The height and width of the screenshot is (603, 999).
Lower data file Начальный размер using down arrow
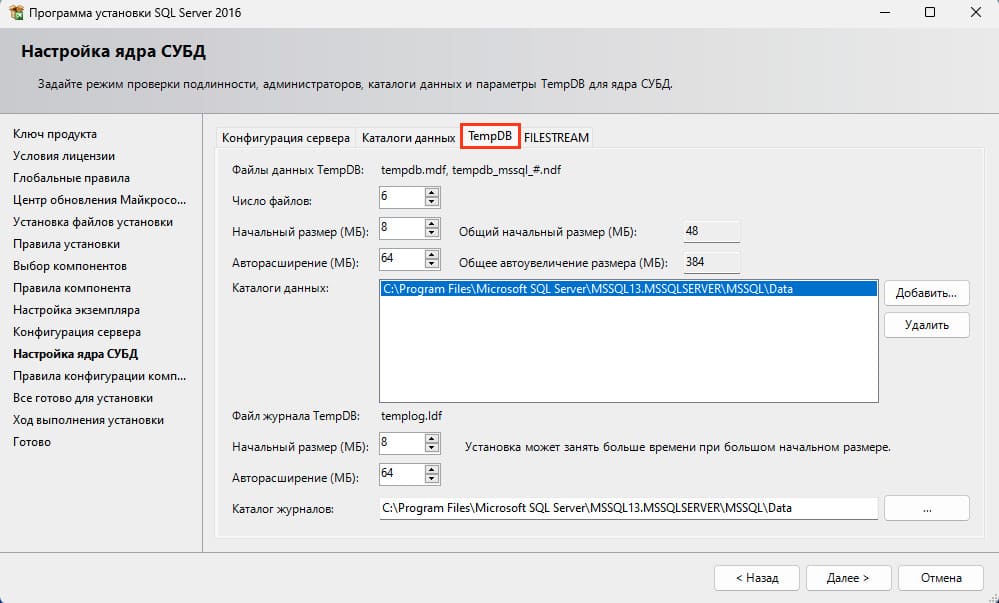pos(432,233)
